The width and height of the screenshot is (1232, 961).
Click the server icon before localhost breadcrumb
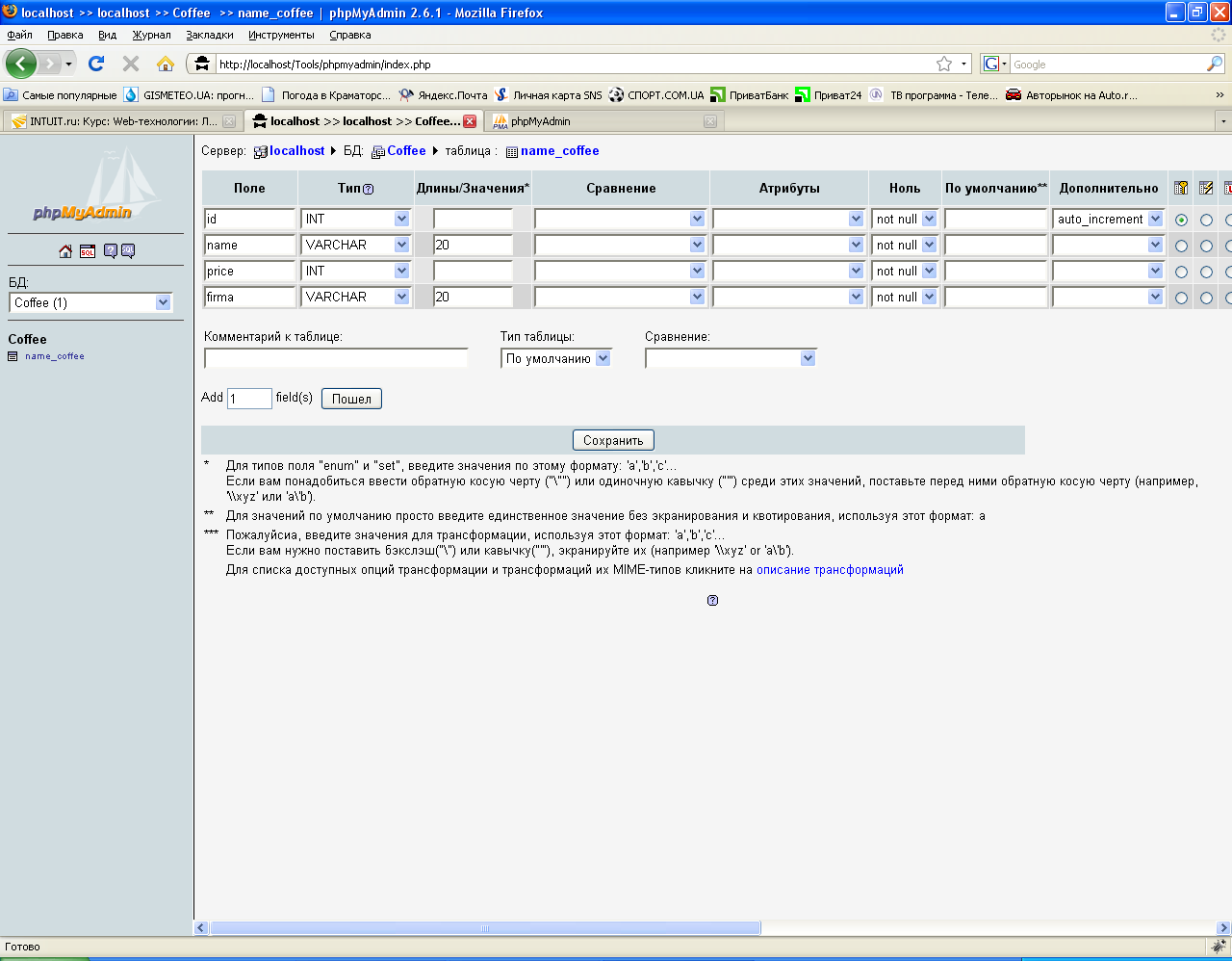pyautogui.click(x=261, y=151)
